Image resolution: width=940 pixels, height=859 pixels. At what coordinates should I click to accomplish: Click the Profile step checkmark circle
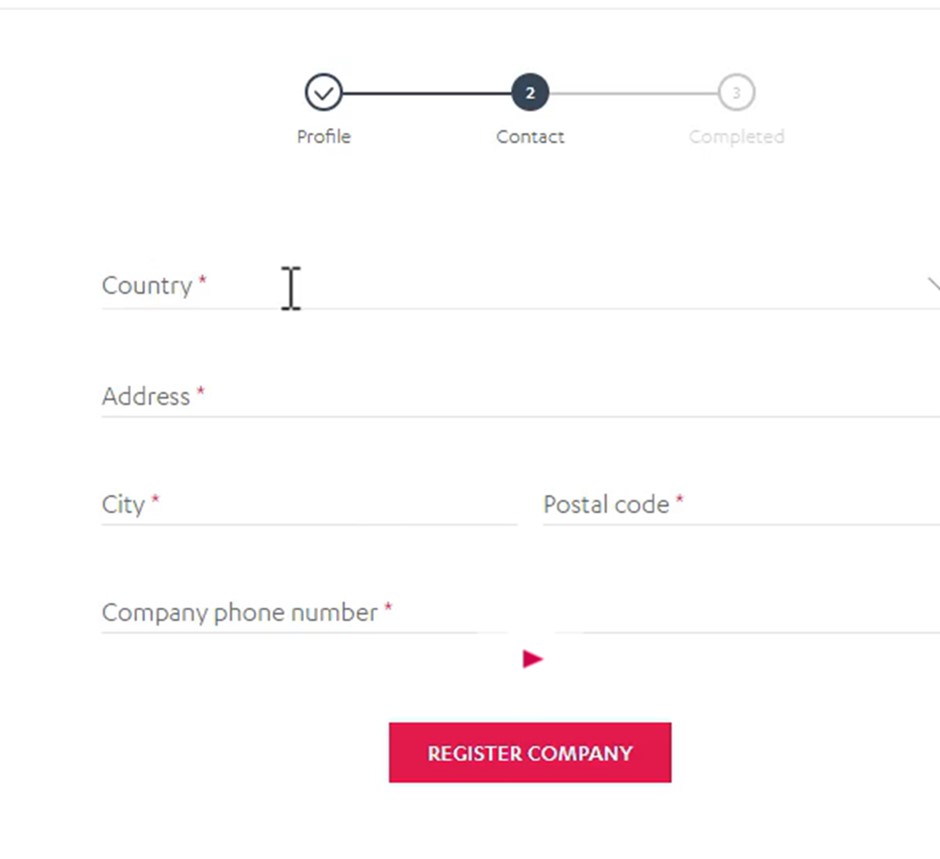pyautogui.click(x=323, y=93)
